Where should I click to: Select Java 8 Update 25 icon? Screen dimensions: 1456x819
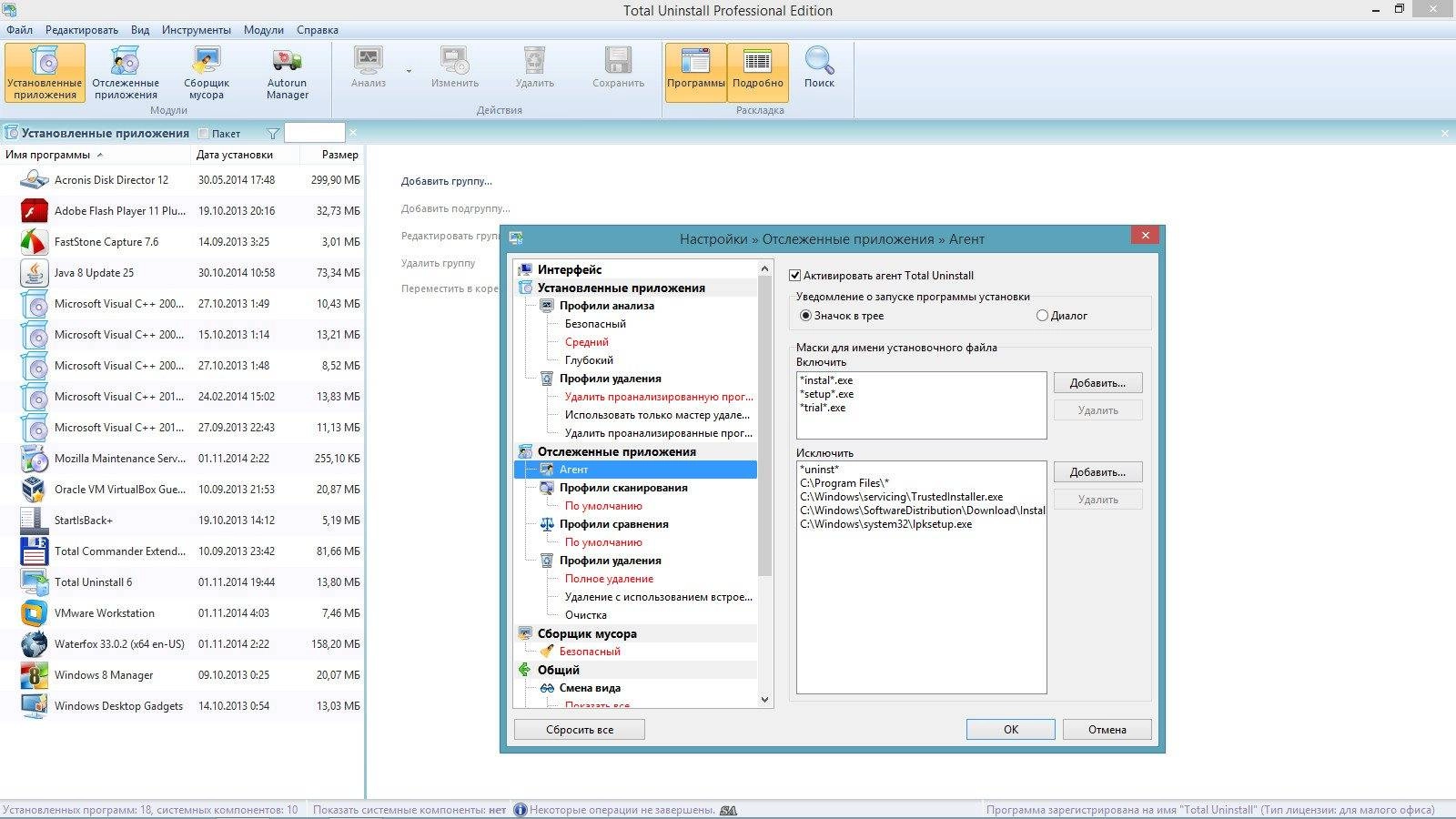[x=35, y=273]
